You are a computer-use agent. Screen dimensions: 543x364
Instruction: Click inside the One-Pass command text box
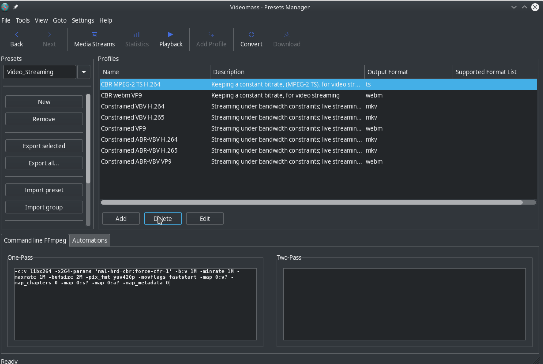tap(135, 304)
